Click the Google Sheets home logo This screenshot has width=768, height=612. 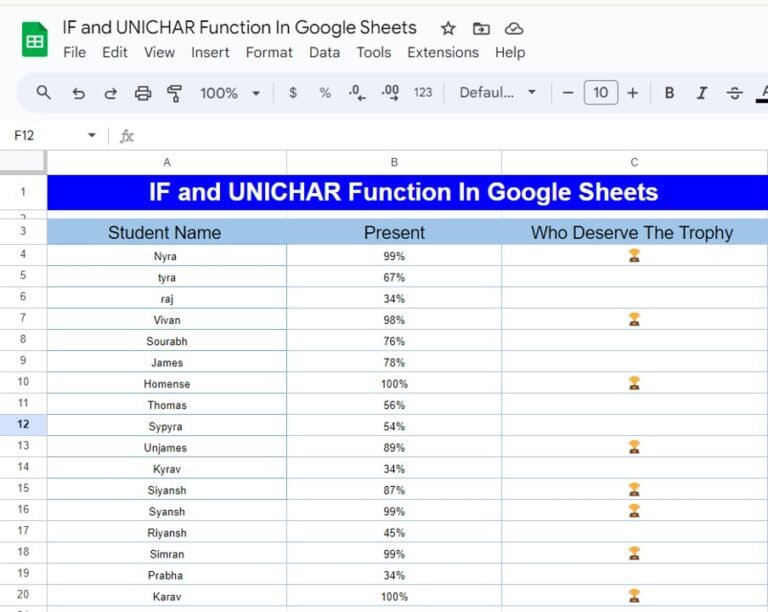tap(35, 40)
